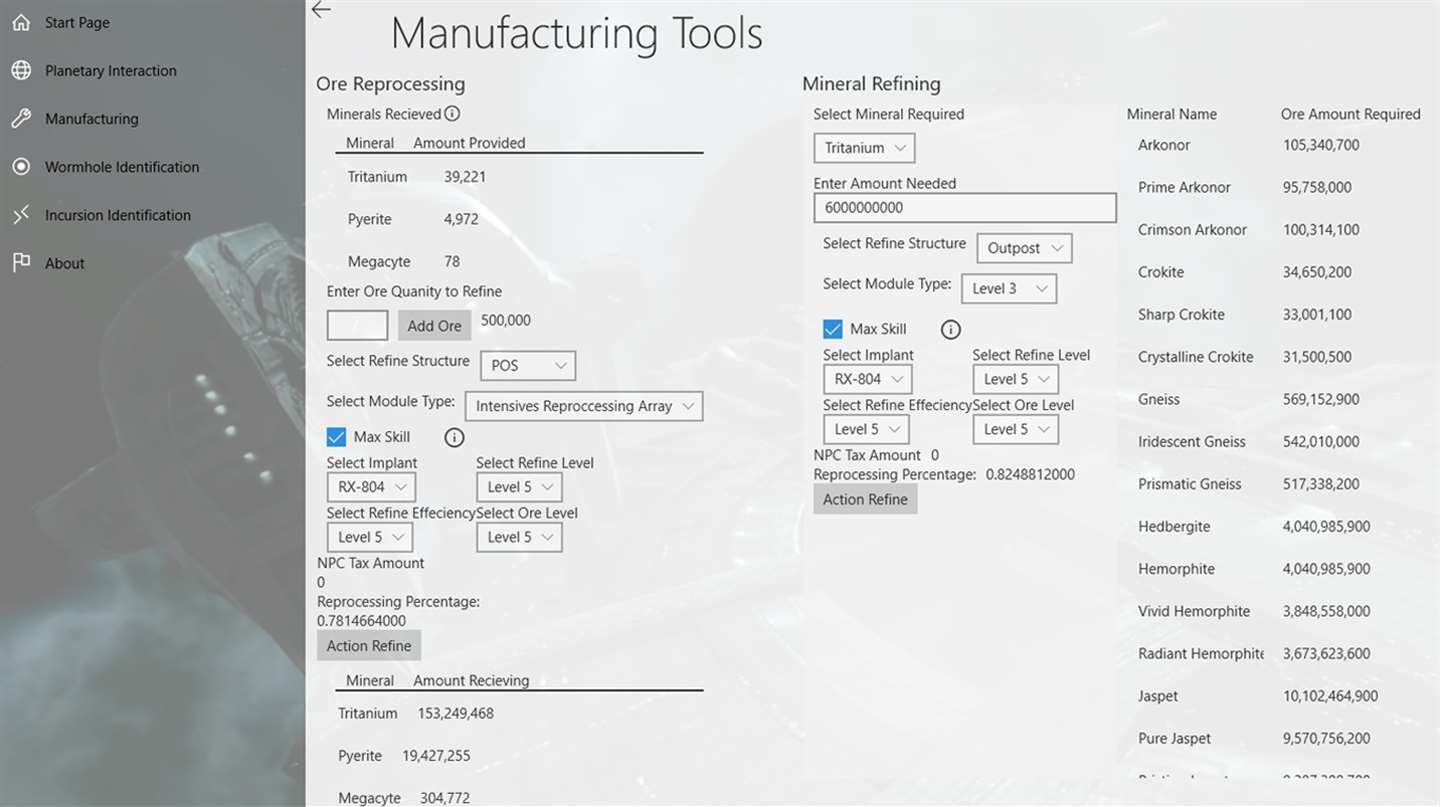Click the ore quantity input box
Image resolution: width=1440 pixels, height=807 pixels.
[358, 325]
